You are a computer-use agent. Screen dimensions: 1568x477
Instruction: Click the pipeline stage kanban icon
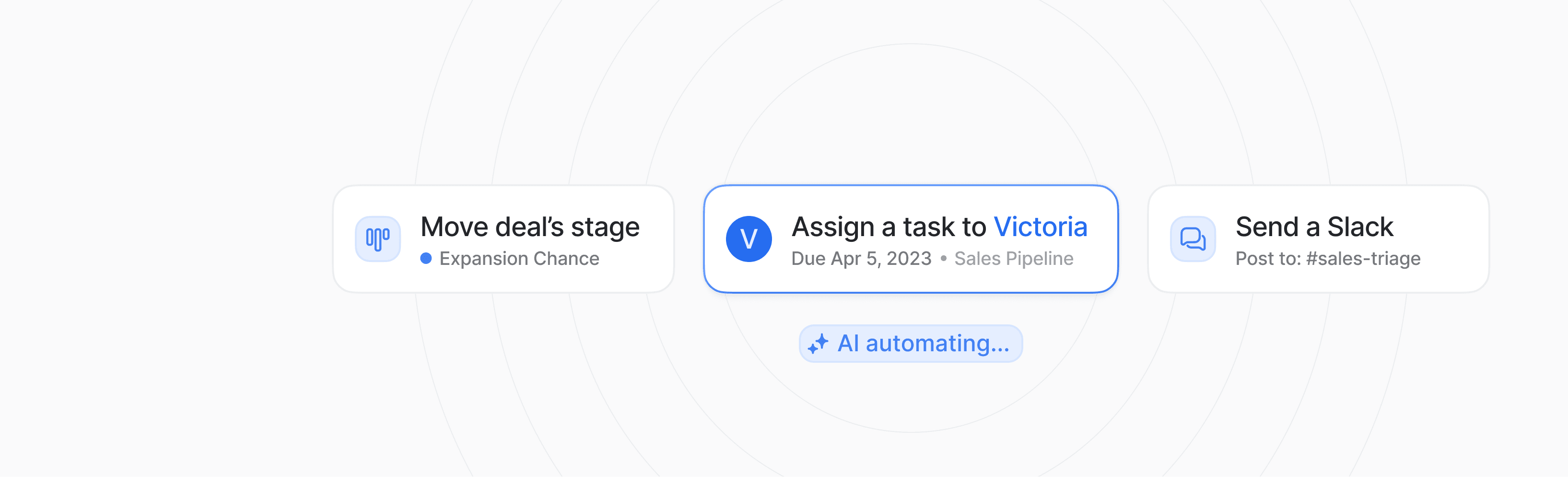click(x=378, y=239)
